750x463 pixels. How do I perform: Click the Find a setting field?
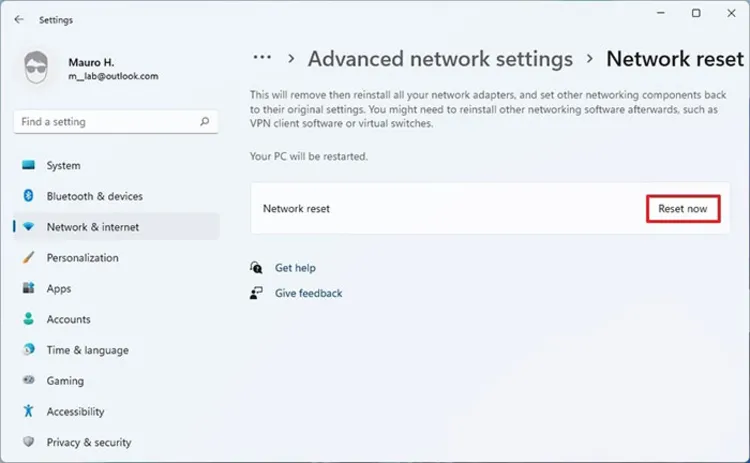coord(116,122)
